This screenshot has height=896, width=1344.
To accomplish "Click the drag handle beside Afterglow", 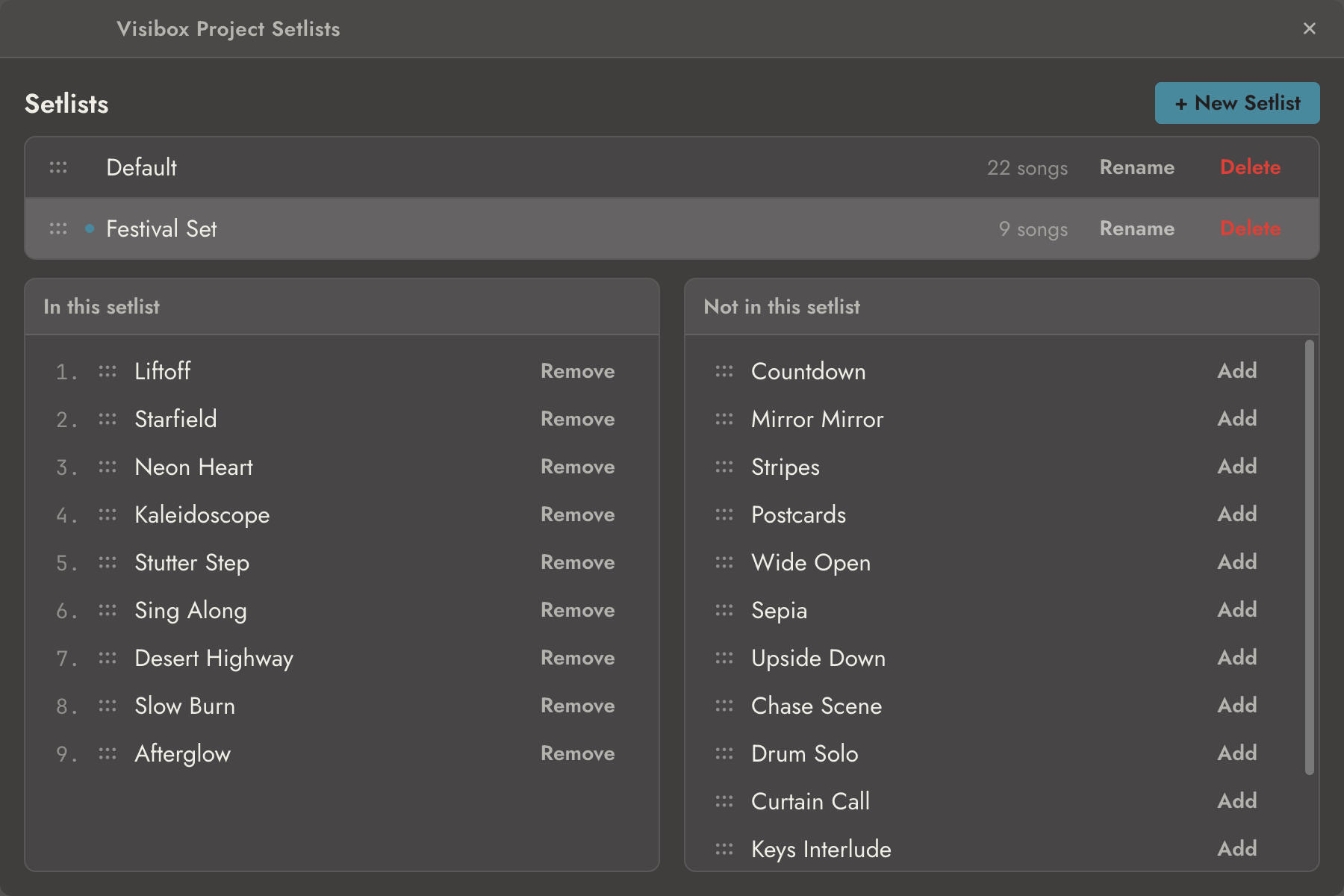I will 108,753.
